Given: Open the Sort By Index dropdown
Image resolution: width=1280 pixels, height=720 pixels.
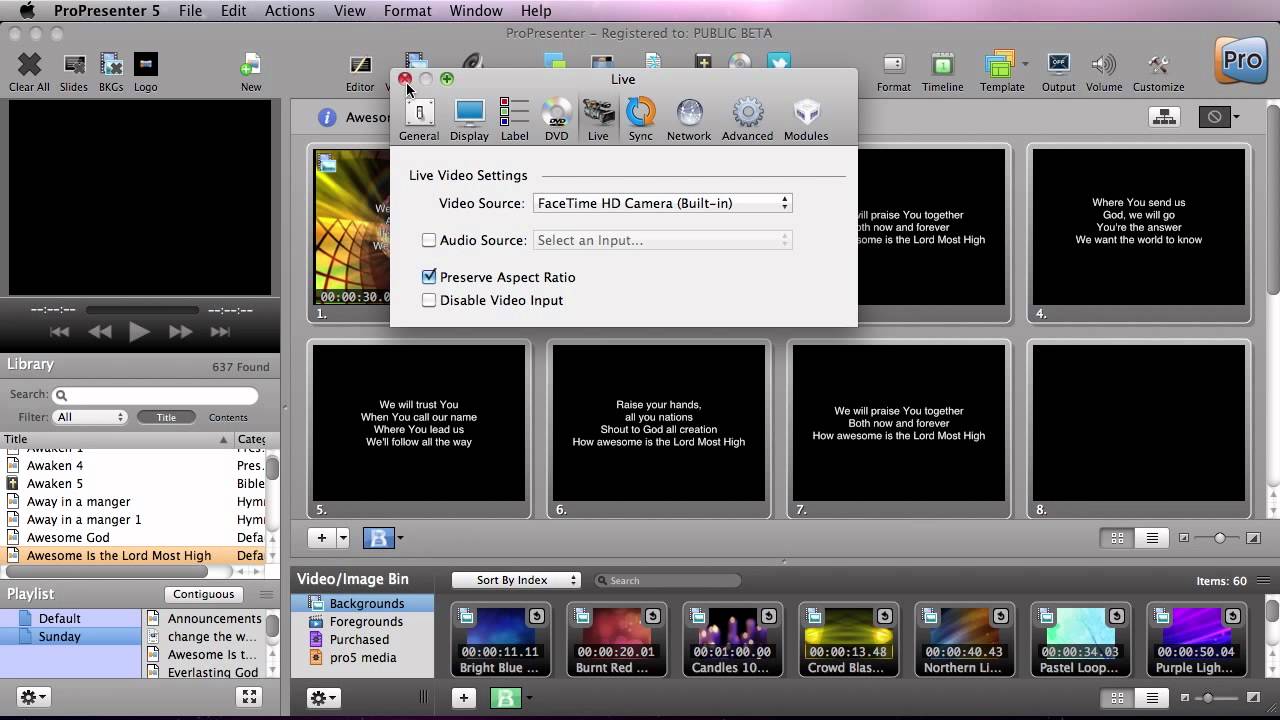Looking at the screenshot, I should 515,580.
